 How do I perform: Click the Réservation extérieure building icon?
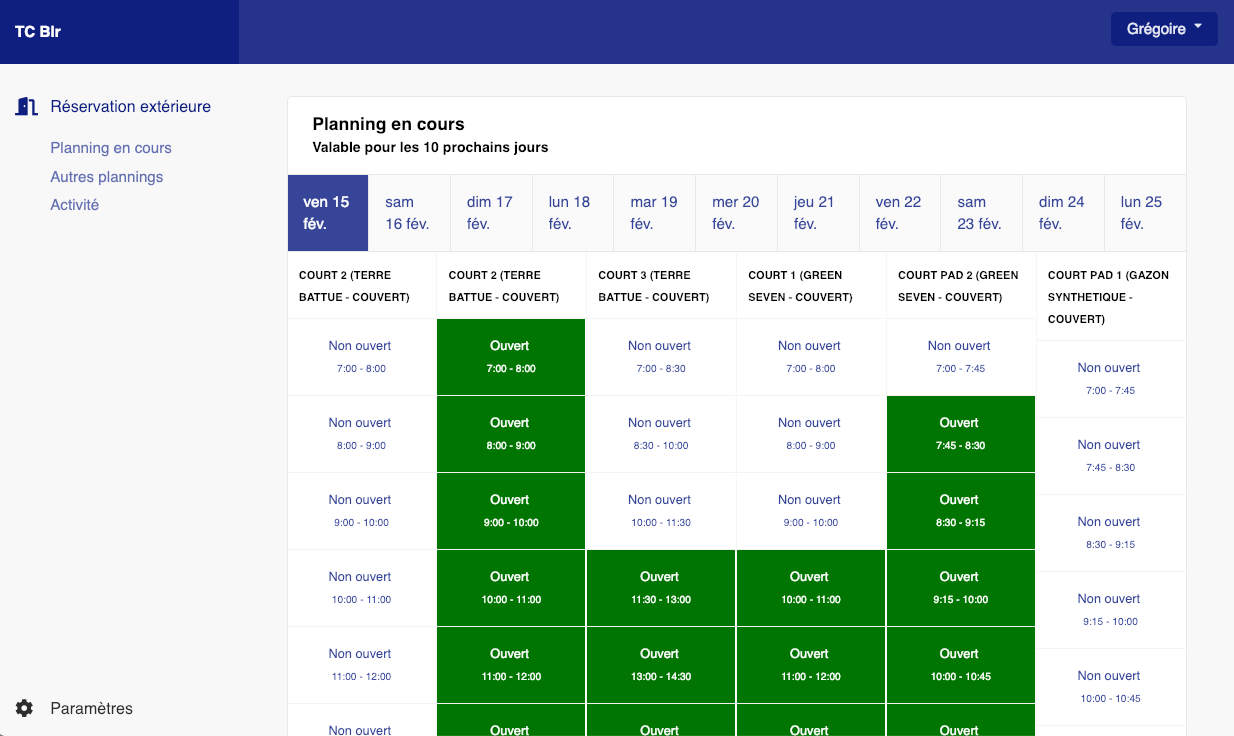click(26, 106)
